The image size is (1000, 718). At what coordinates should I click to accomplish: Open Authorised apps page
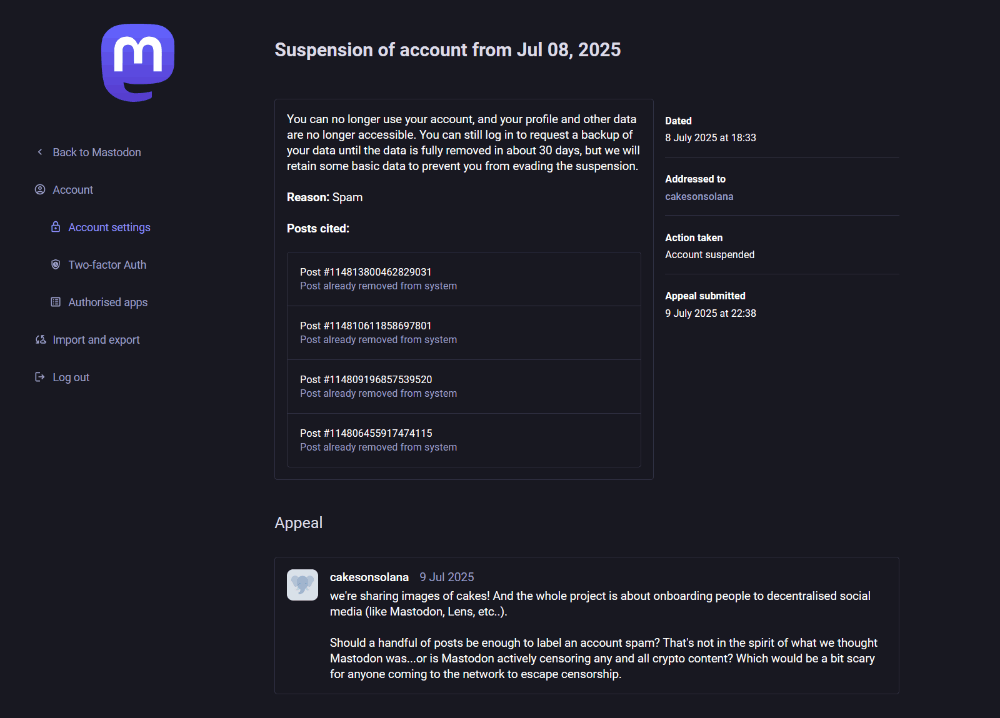[108, 302]
